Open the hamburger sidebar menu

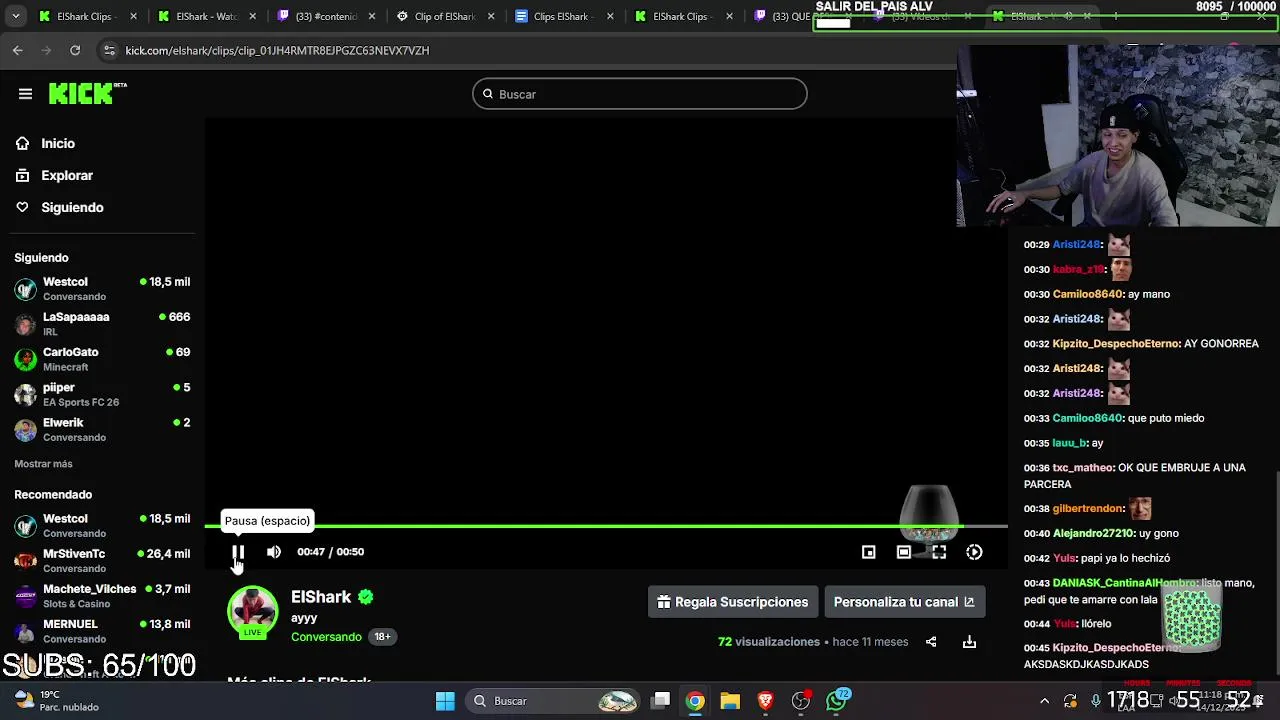point(25,94)
